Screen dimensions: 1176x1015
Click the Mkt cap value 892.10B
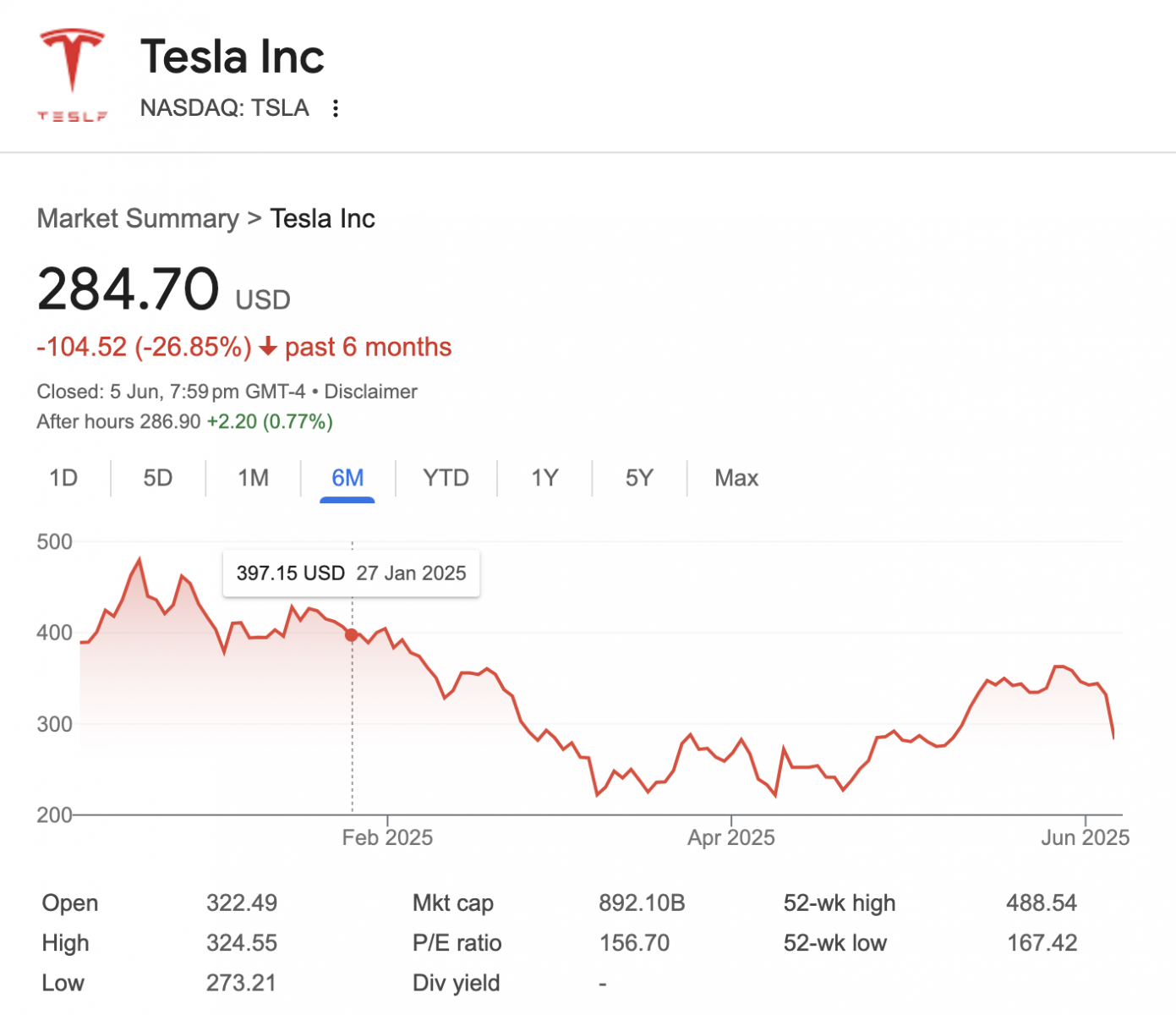click(x=642, y=903)
